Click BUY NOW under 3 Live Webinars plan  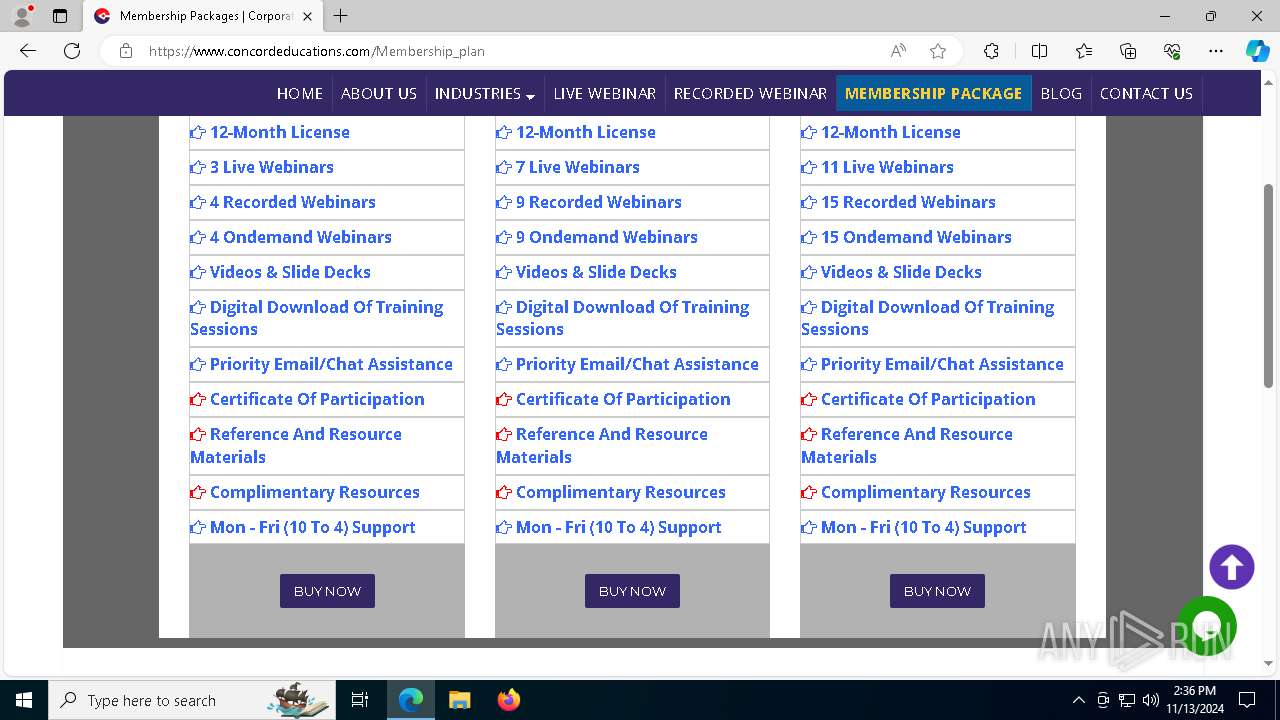click(327, 591)
